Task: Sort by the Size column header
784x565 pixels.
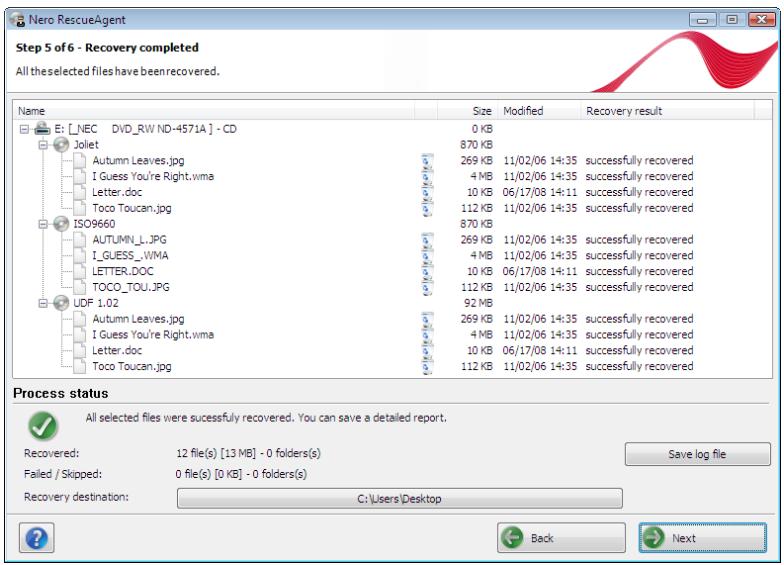Action: 468,111
